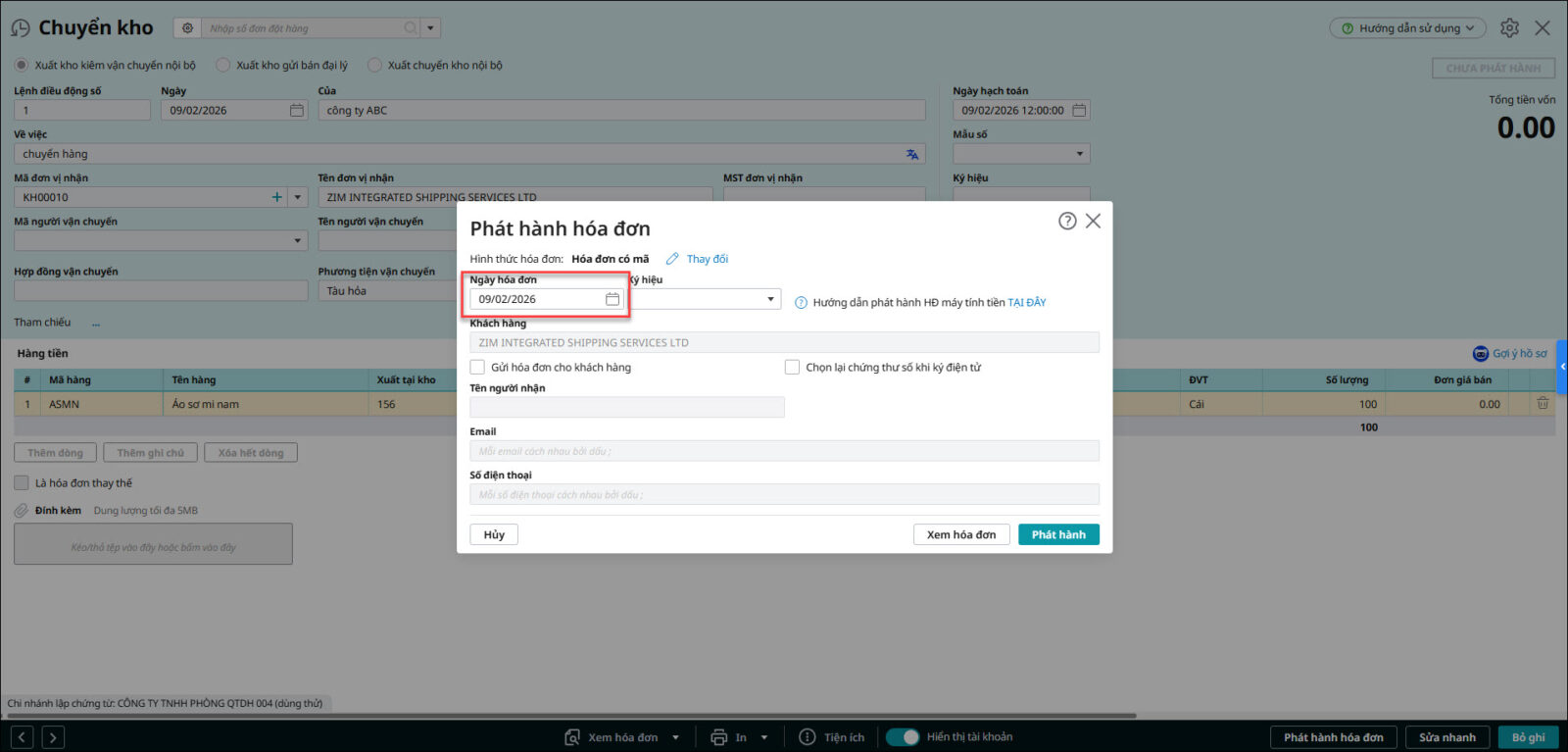
Task: Open the Mẫu số dropdown
Action: (x=1079, y=154)
